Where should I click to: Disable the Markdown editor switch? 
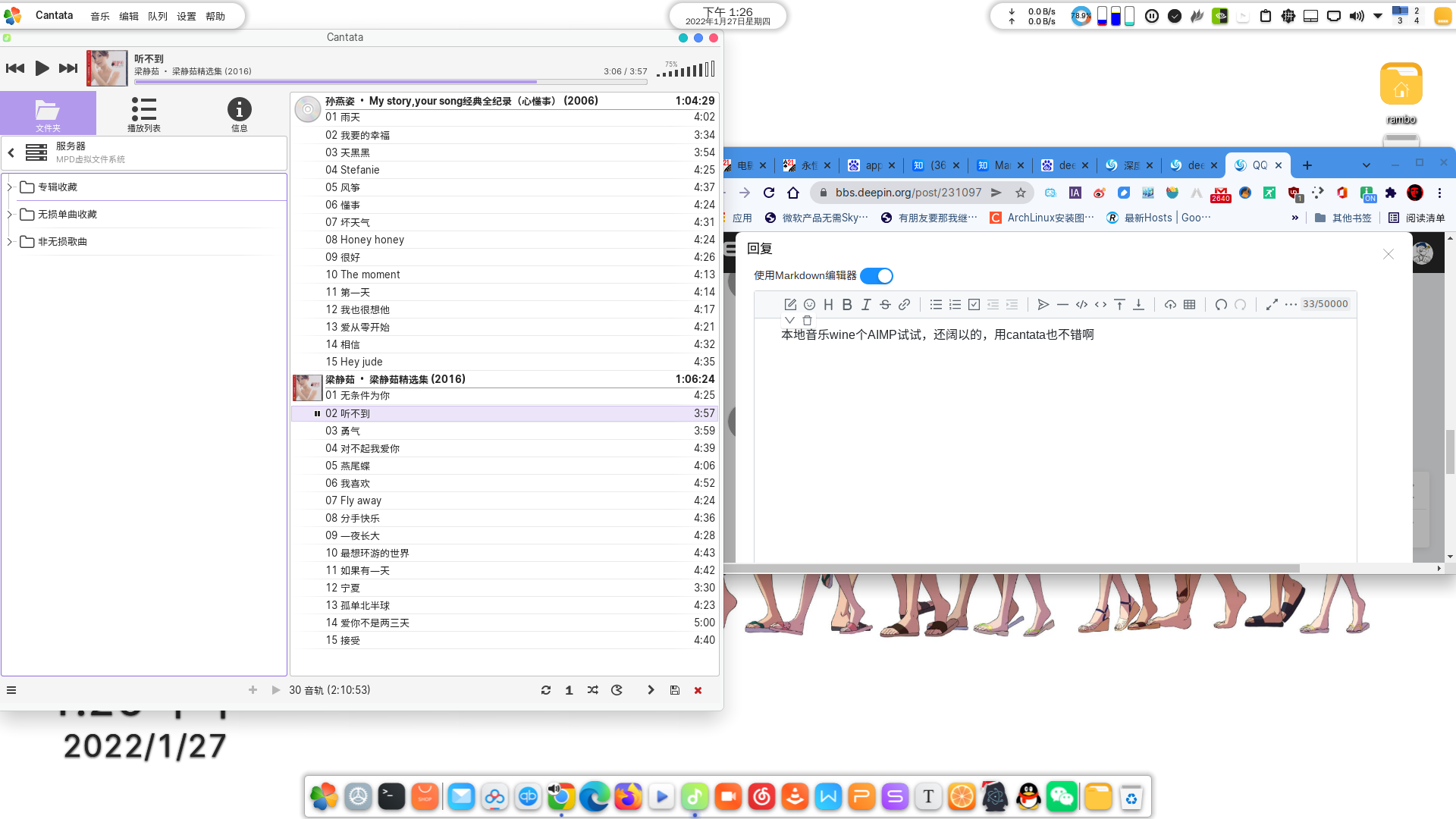tap(877, 276)
